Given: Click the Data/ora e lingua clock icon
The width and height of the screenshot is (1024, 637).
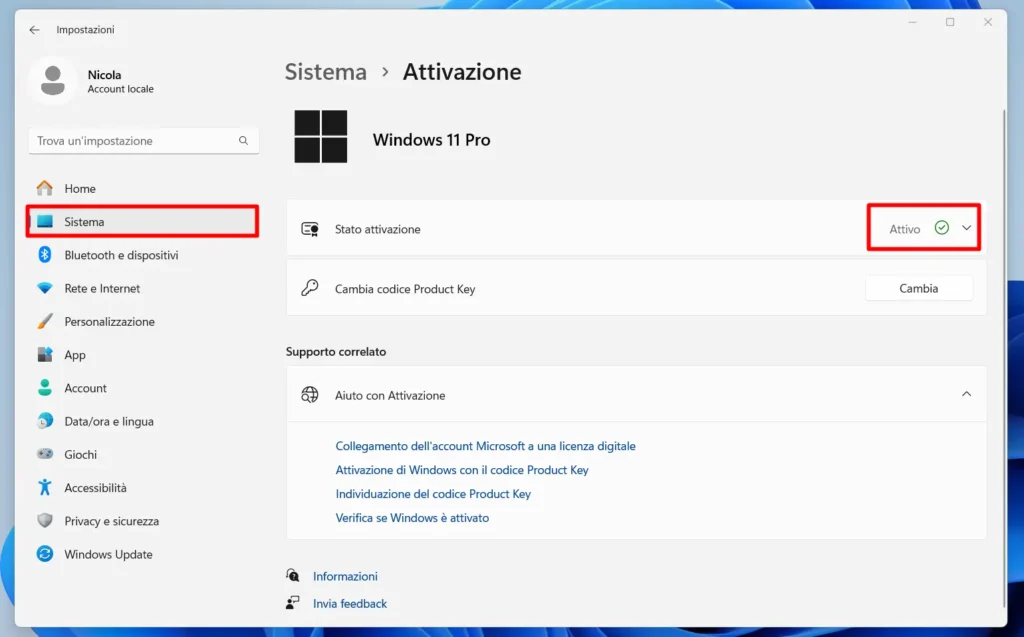Looking at the screenshot, I should point(44,421).
